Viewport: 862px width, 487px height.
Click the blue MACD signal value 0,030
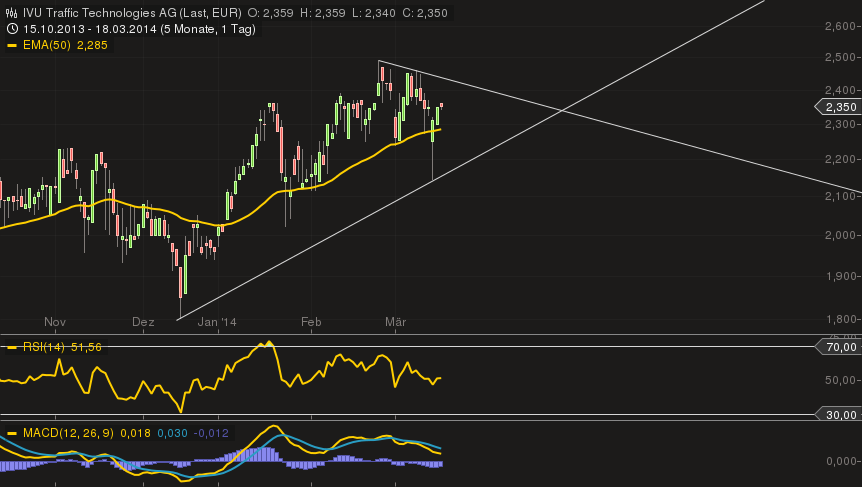click(172, 433)
